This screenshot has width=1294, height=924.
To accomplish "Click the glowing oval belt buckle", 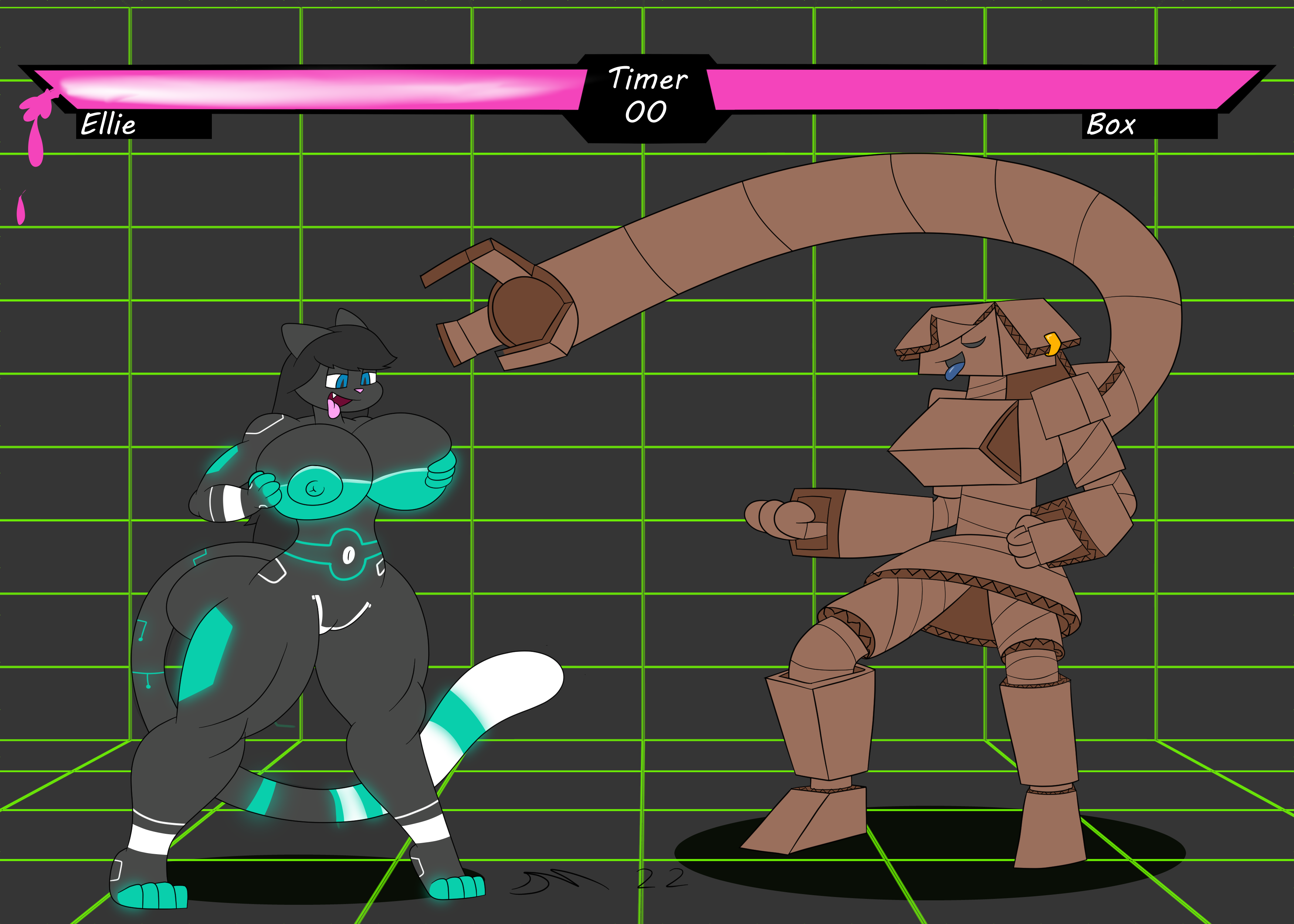I will coord(348,554).
